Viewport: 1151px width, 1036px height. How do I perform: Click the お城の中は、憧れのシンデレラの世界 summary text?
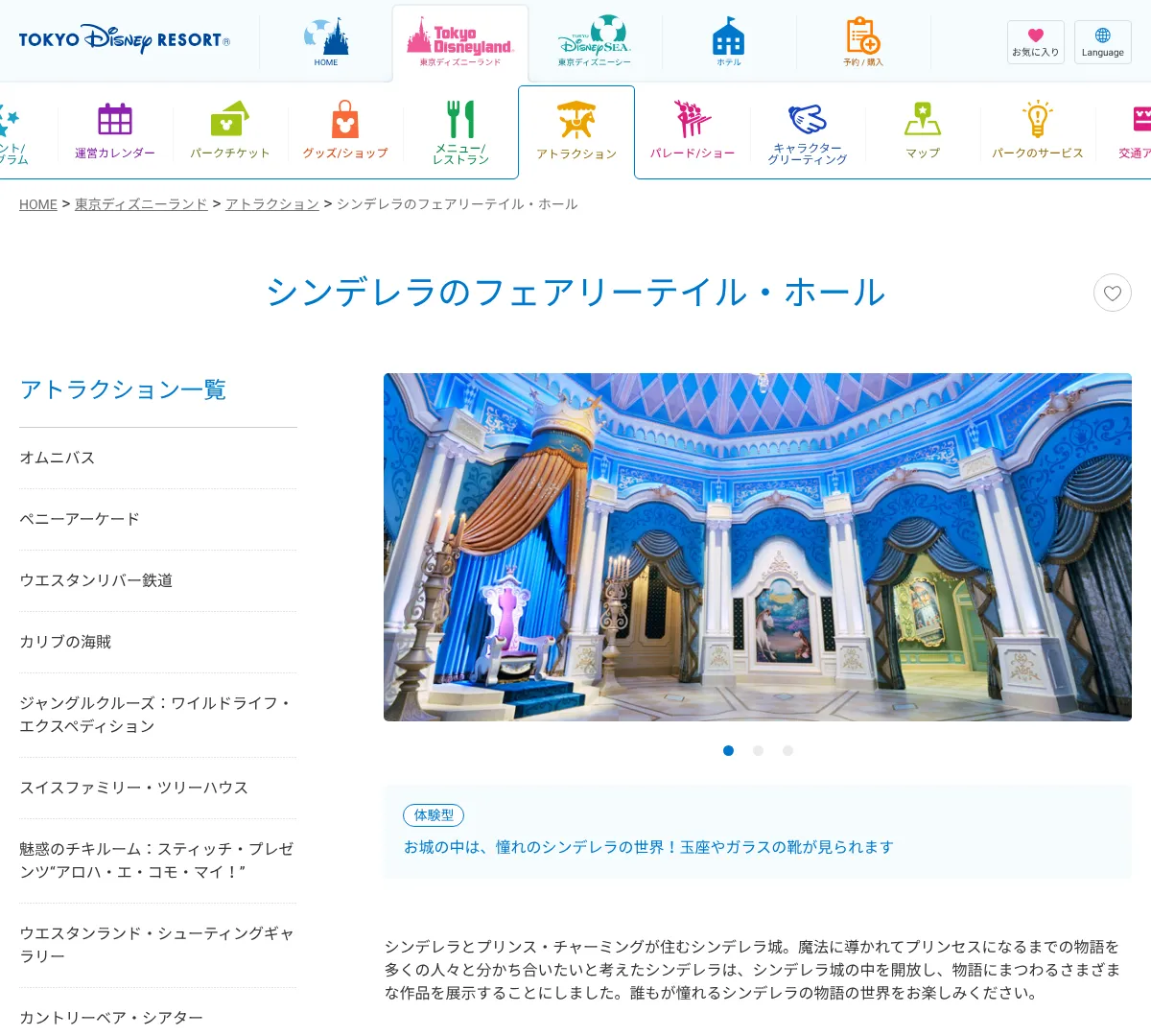[649, 847]
